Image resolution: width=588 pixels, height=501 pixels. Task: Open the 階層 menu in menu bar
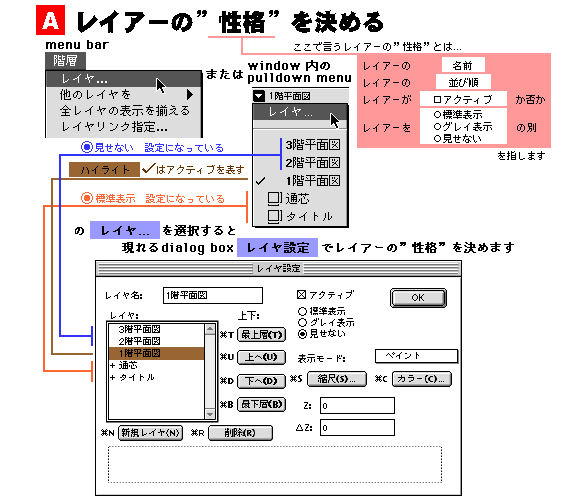pos(65,61)
